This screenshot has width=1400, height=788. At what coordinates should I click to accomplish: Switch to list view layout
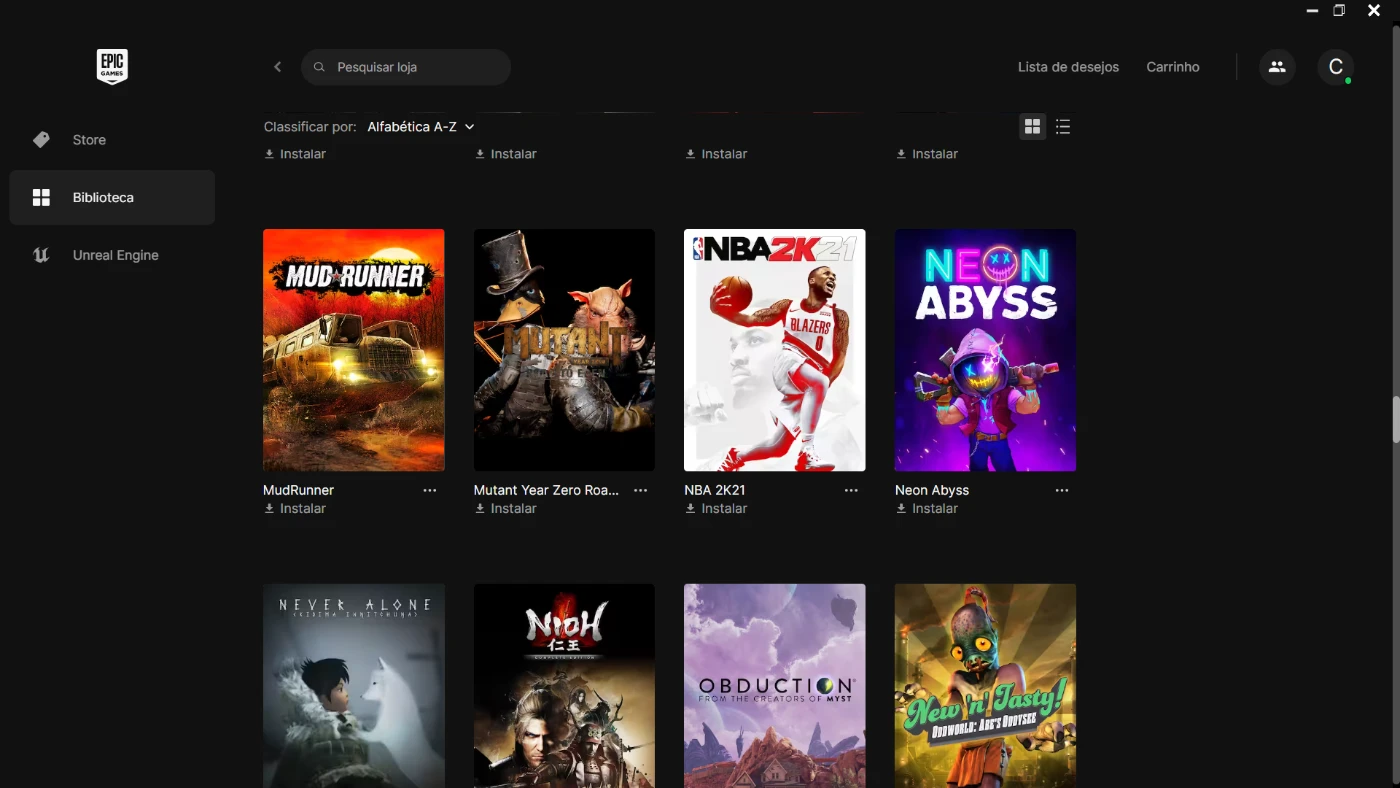(1063, 127)
